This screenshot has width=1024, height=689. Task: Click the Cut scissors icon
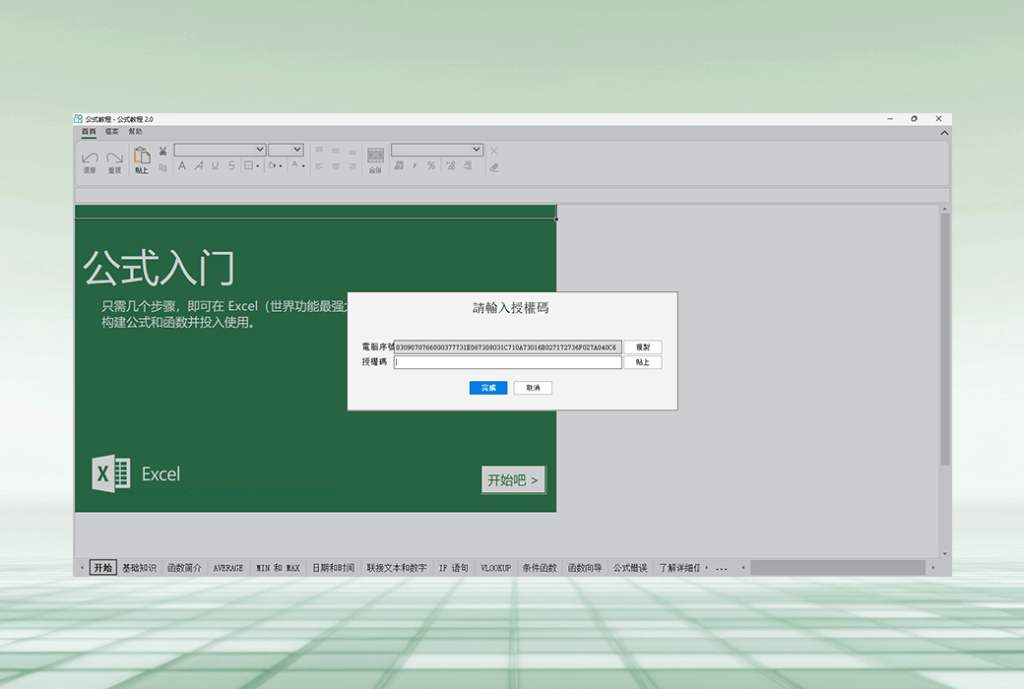pyautogui.click(x=162, y=150)
